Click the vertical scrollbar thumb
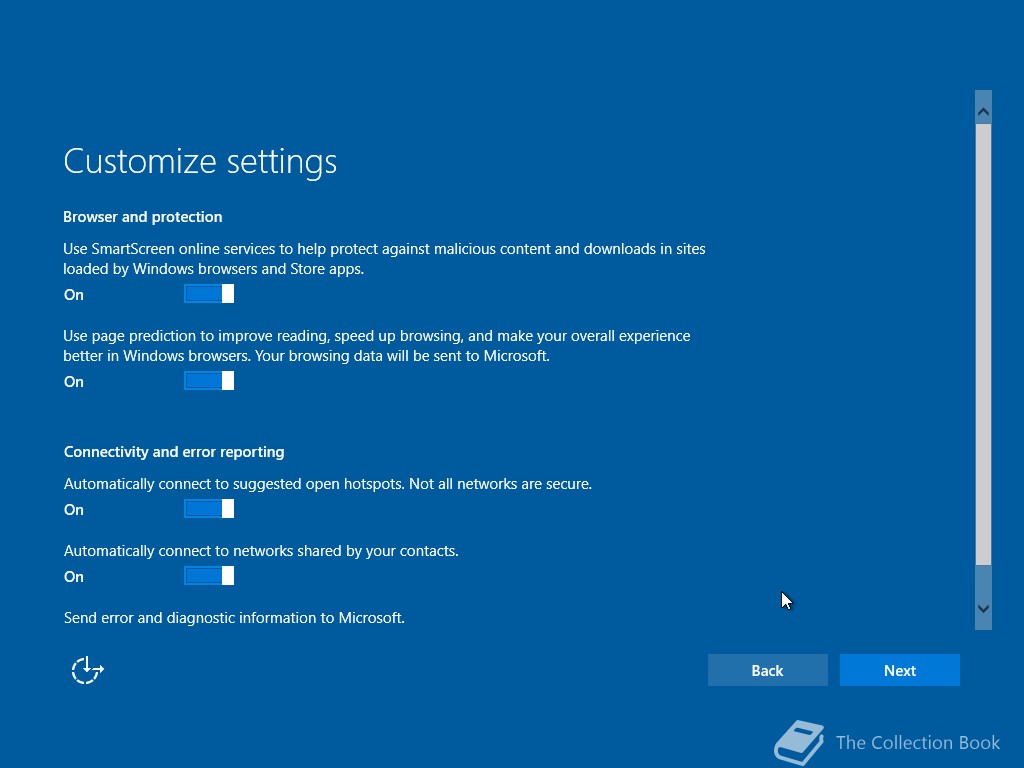 tap(983, 344)
